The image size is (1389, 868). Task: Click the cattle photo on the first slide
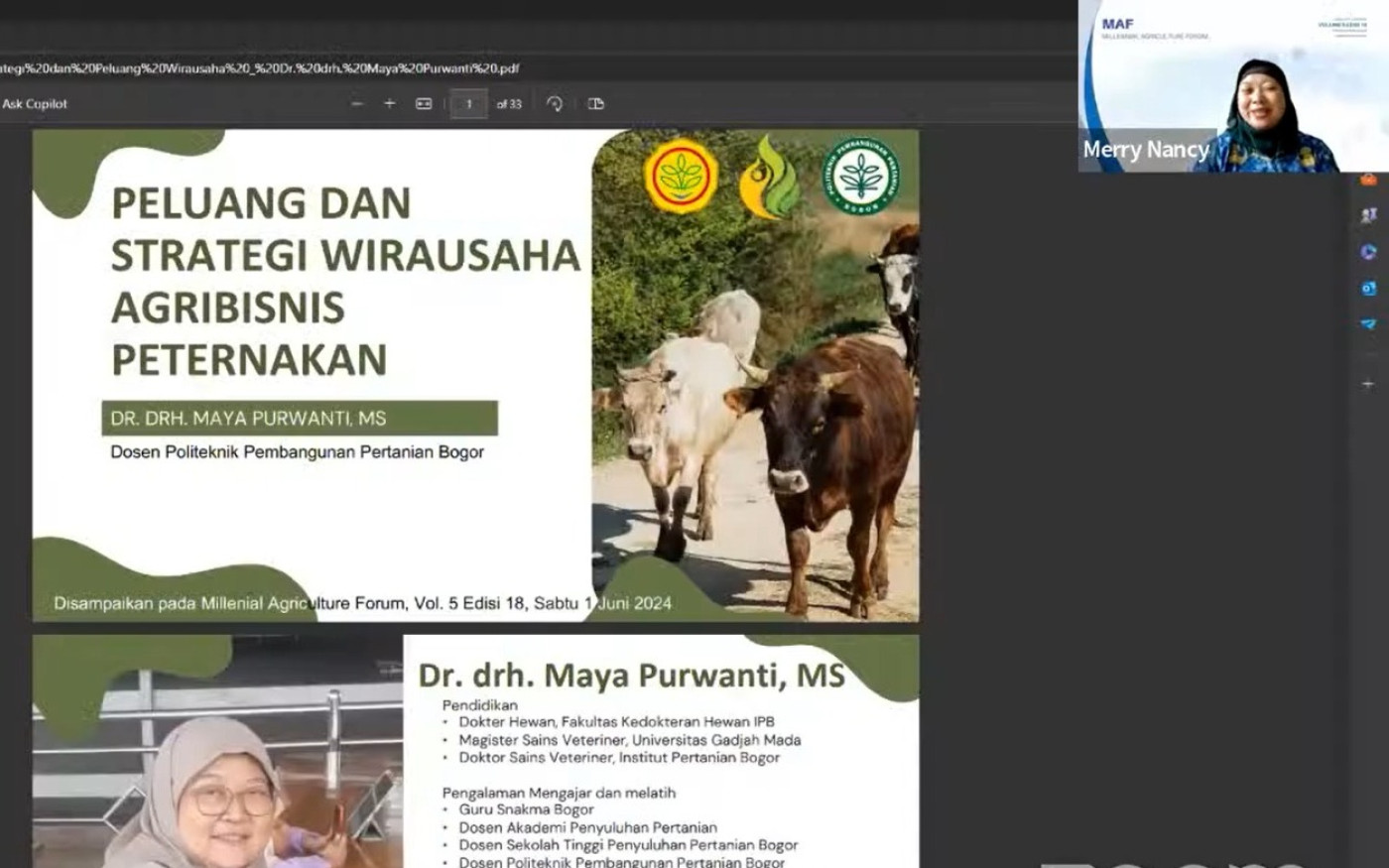(x=755, y=417)
